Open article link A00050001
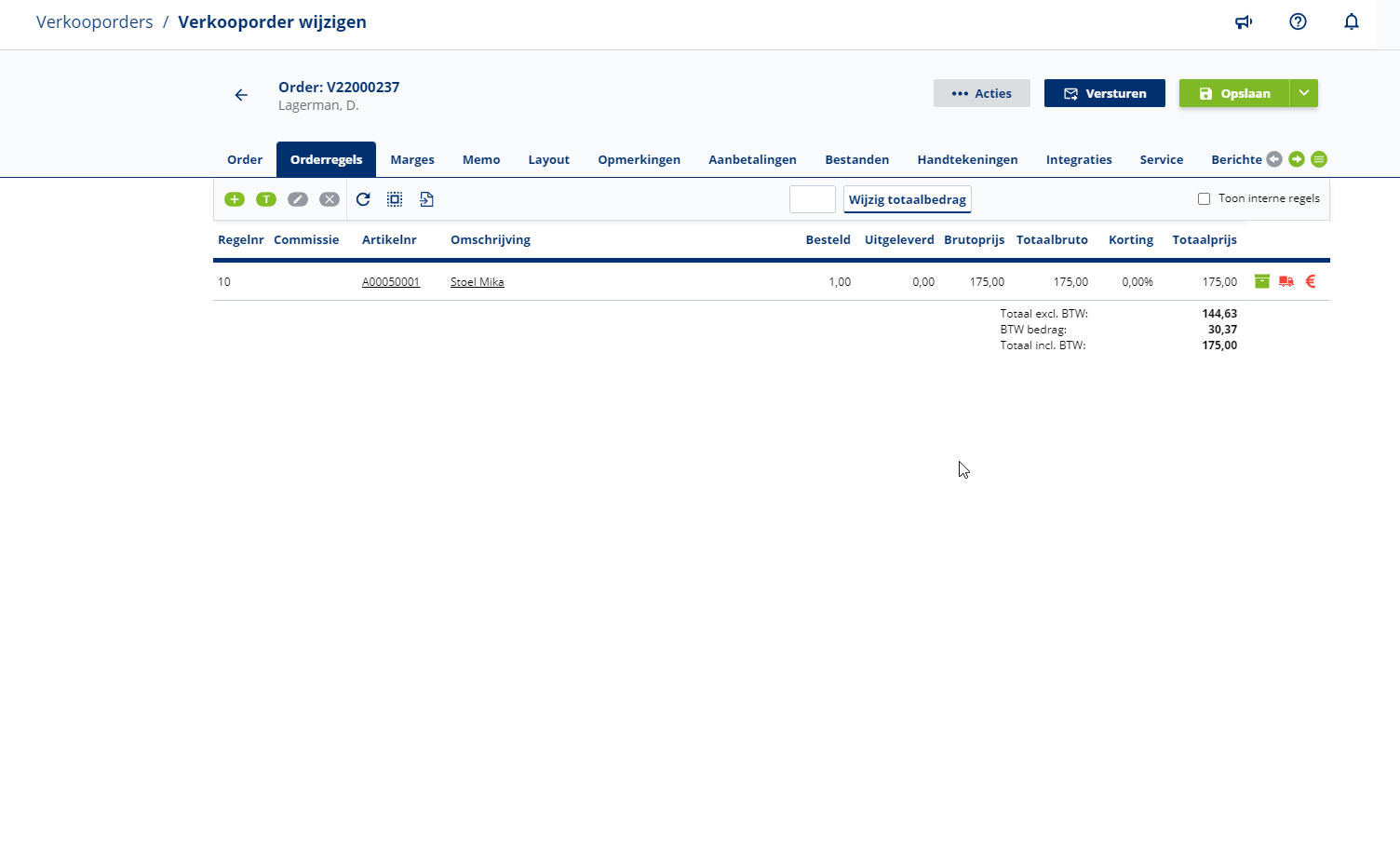Image resolution: width=1400 pixels, height=853 pixels. [x=391, y=282]
